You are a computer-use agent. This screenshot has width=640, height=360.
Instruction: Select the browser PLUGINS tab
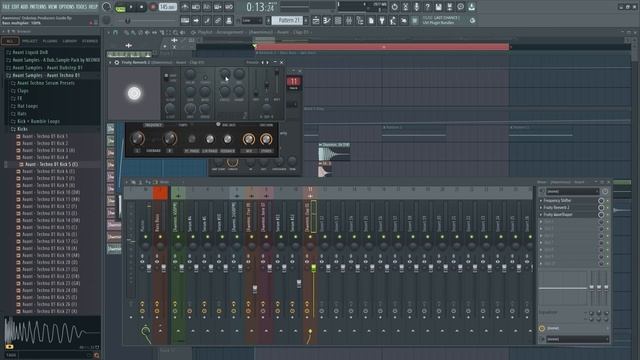50,41
